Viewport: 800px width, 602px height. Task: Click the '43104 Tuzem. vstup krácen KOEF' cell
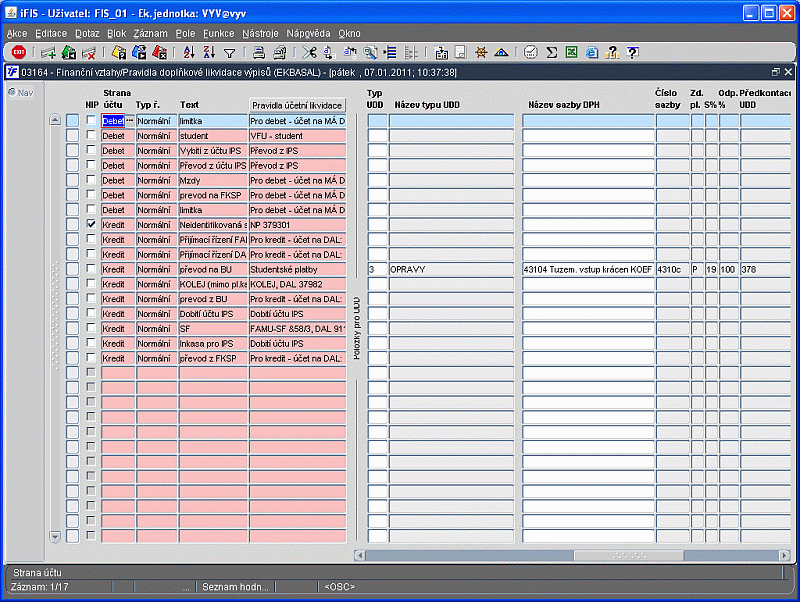pyautogui.click(x=588, y=269)
